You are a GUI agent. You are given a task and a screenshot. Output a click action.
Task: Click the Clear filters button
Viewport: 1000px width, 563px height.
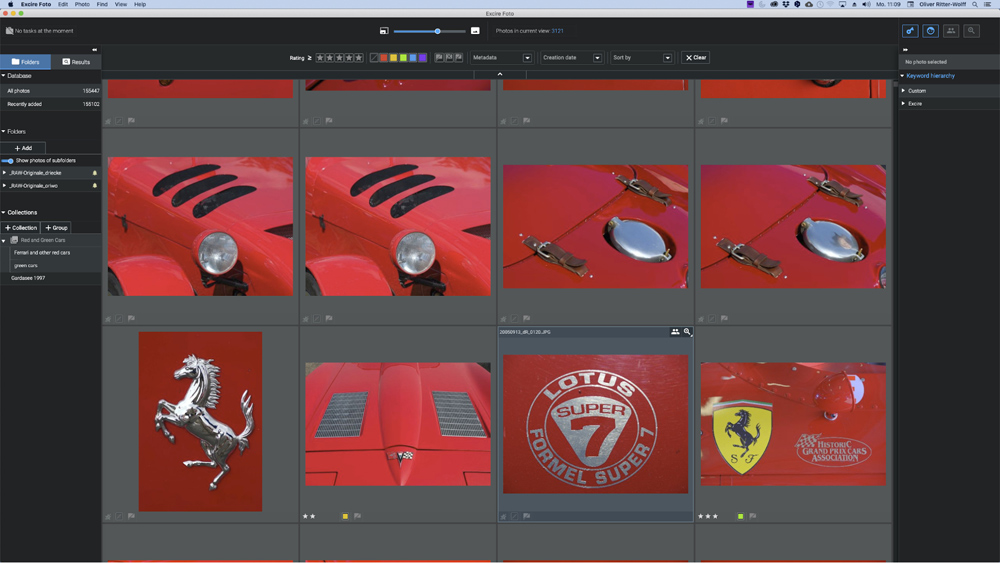click(x=696, y=58)
